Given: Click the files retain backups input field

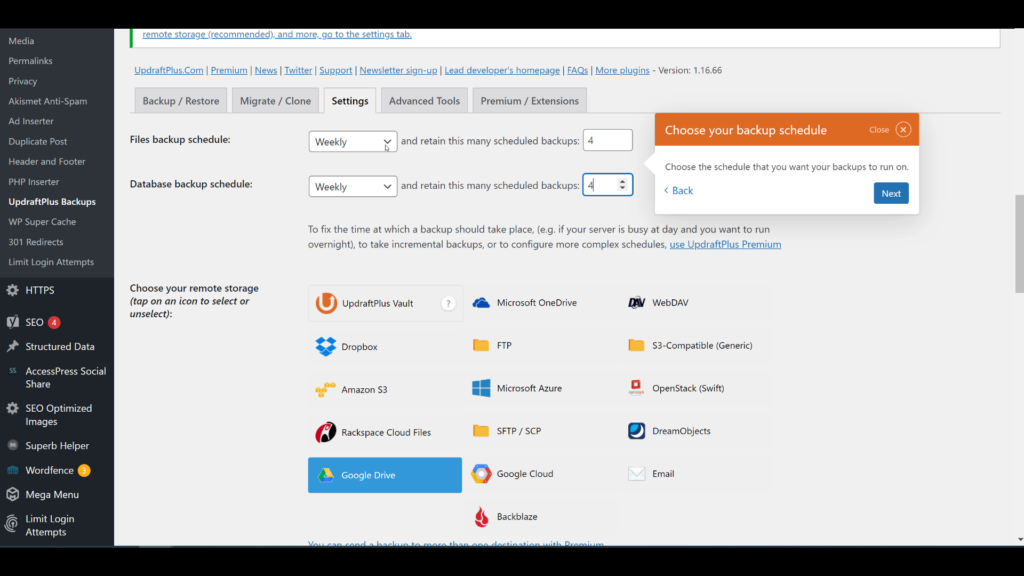Looking at the screenshot, I should (x=607, y=141).
